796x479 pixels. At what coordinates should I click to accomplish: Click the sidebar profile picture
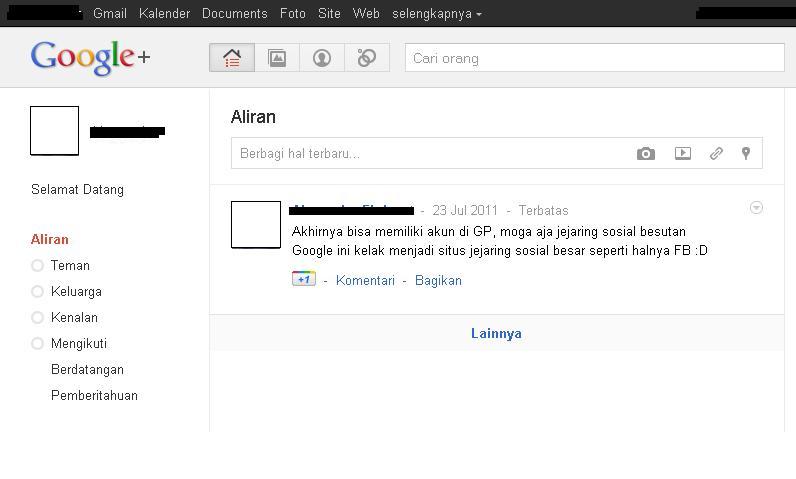pos(54,130)
